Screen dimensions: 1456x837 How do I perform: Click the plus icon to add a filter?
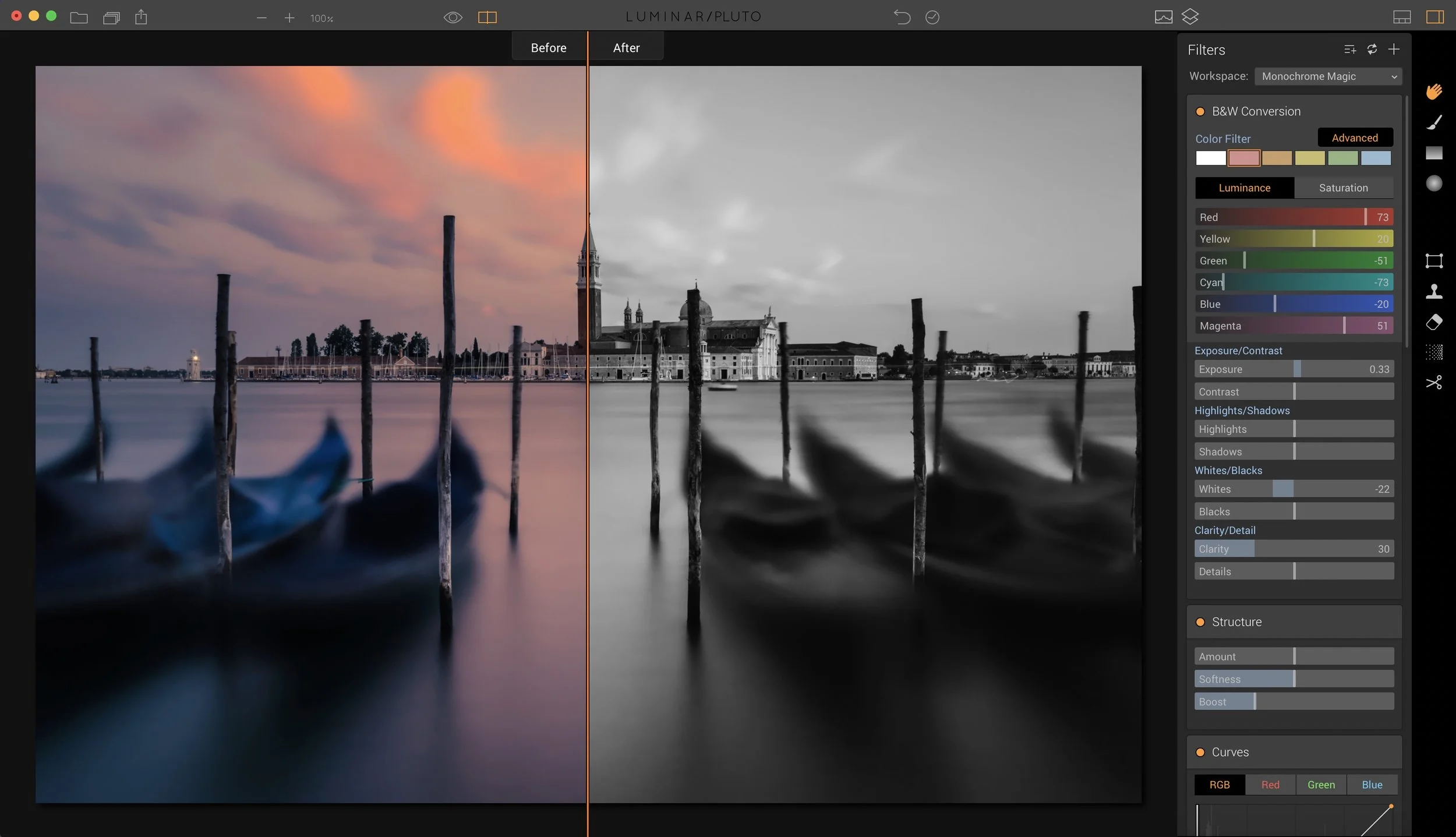(x=1394, y=50)
